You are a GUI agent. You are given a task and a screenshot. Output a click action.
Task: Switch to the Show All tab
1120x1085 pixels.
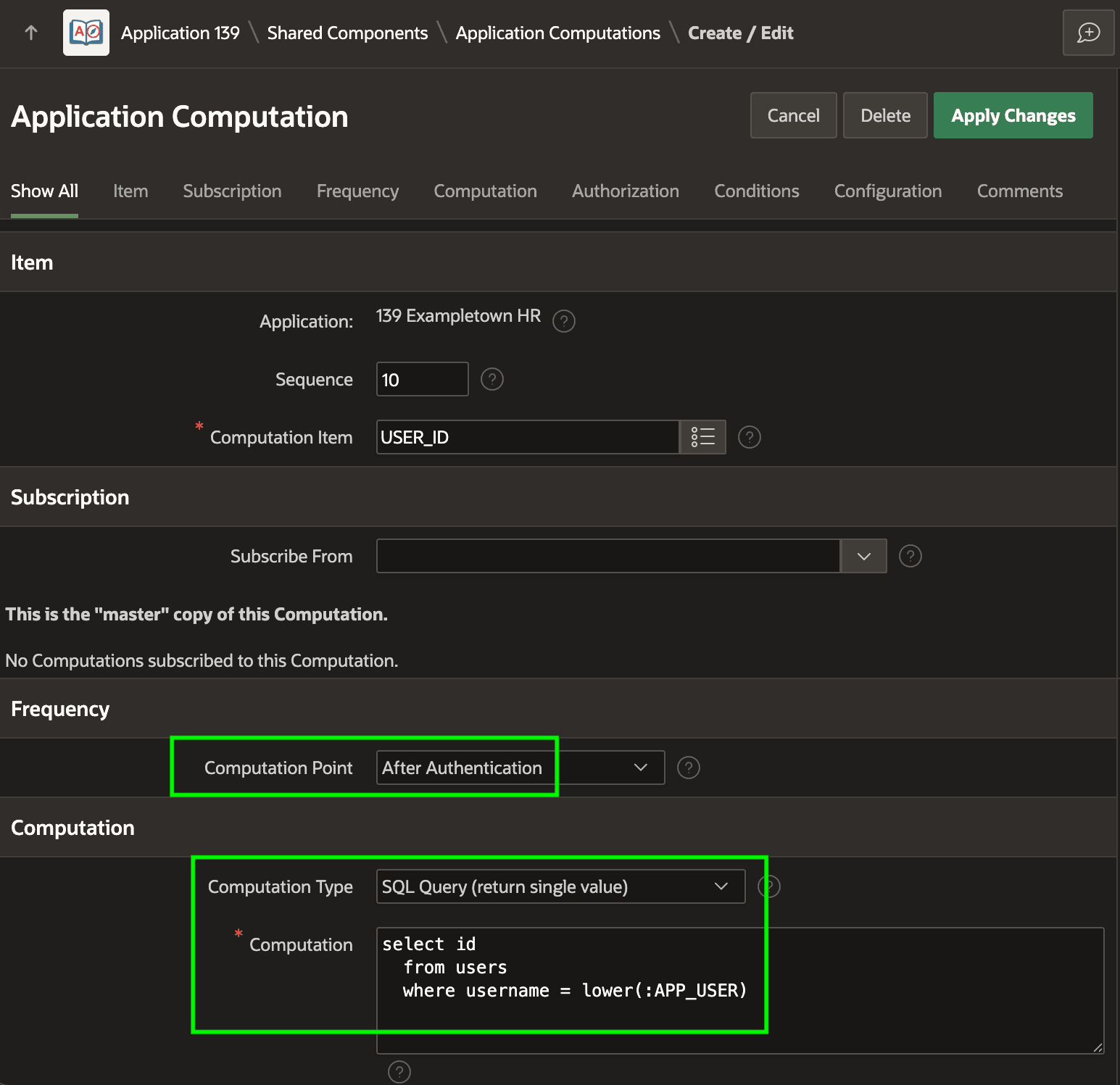click(x=44, y=191)
